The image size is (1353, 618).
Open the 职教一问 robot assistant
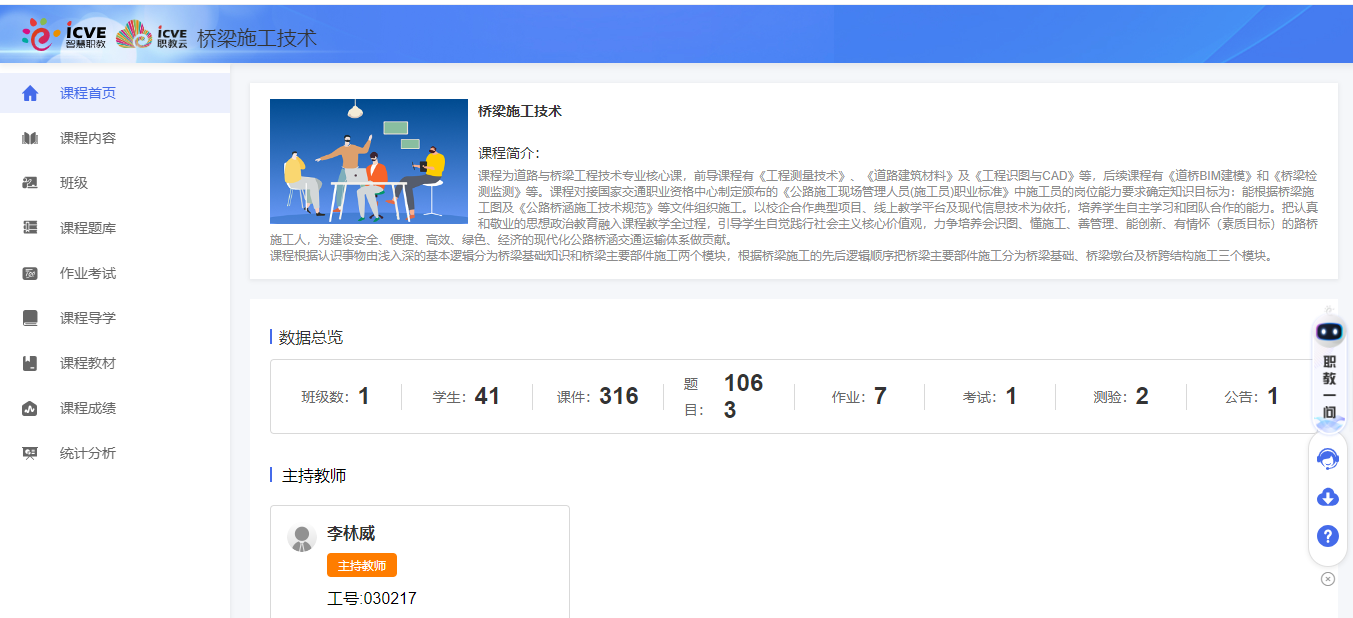(x=1328, y=370)
